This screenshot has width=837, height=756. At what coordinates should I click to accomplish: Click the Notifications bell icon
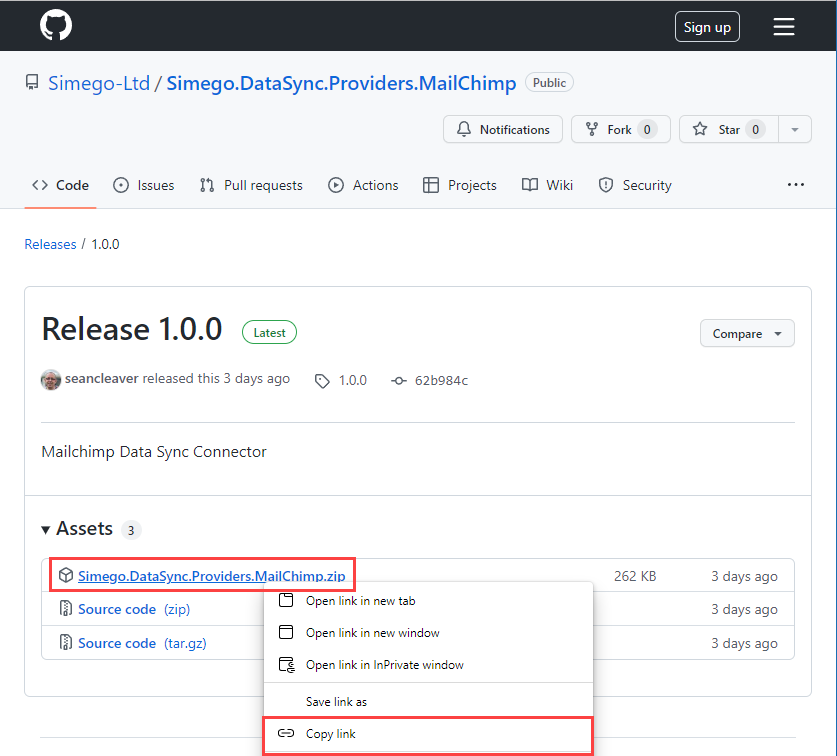click(464, 129)
